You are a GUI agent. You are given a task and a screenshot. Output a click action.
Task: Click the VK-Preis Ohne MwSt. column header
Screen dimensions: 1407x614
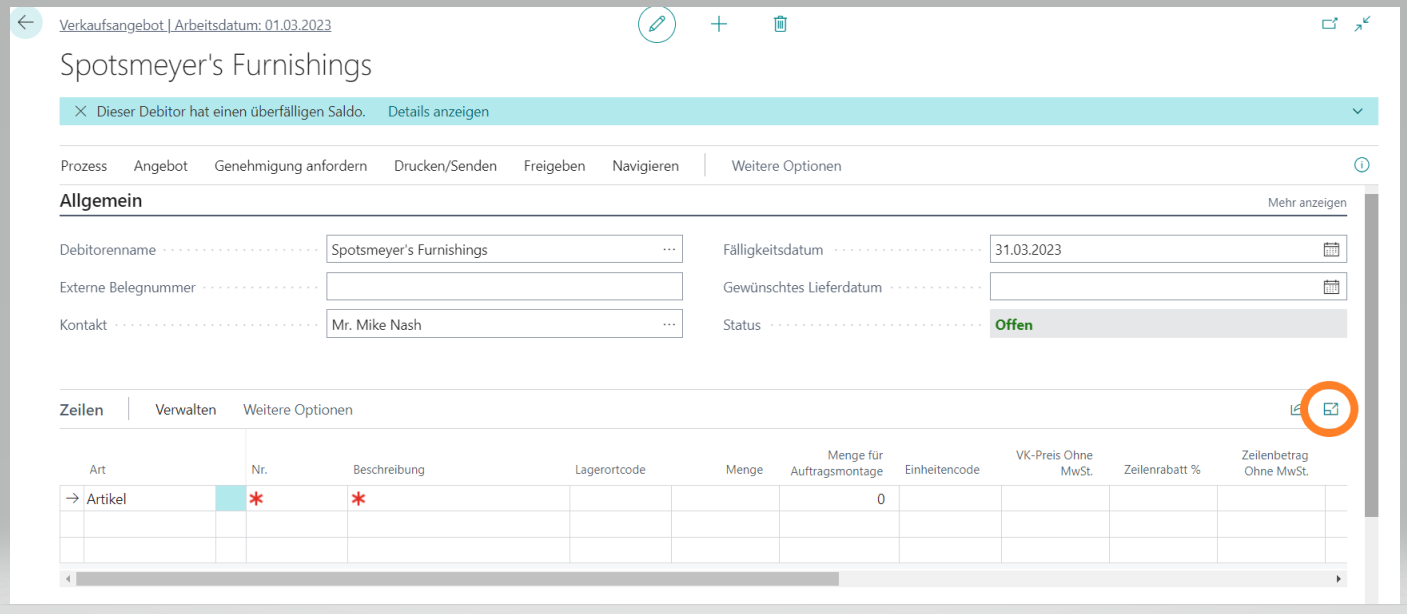point(1054,463)
